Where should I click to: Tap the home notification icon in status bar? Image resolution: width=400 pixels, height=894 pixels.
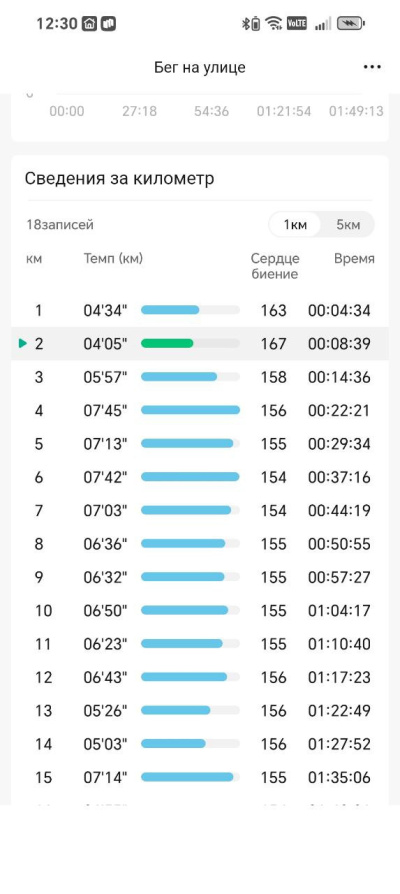89,23
